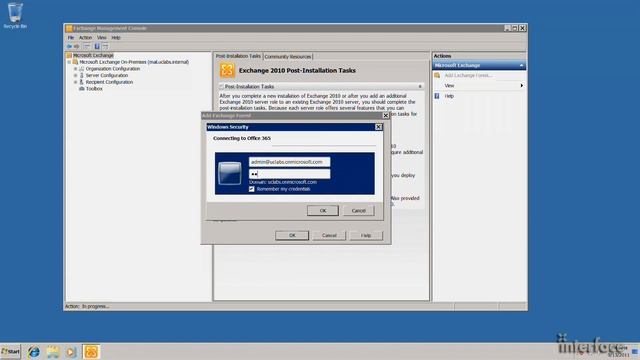Expand Recipient Configuration node

pos(76,82)
